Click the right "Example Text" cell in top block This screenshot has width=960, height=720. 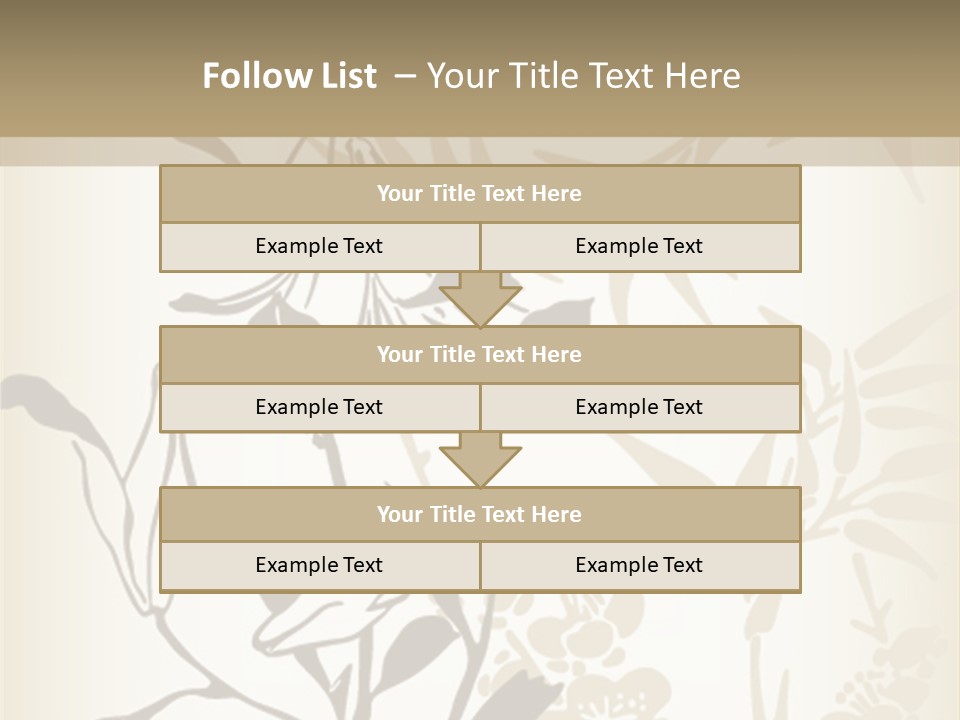coord(639,246)
